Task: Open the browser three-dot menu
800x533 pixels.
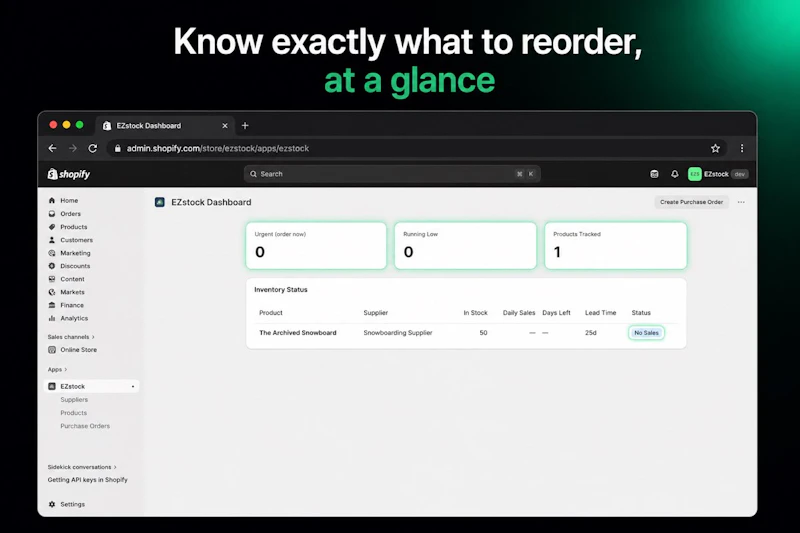Action: pos(742,148)
